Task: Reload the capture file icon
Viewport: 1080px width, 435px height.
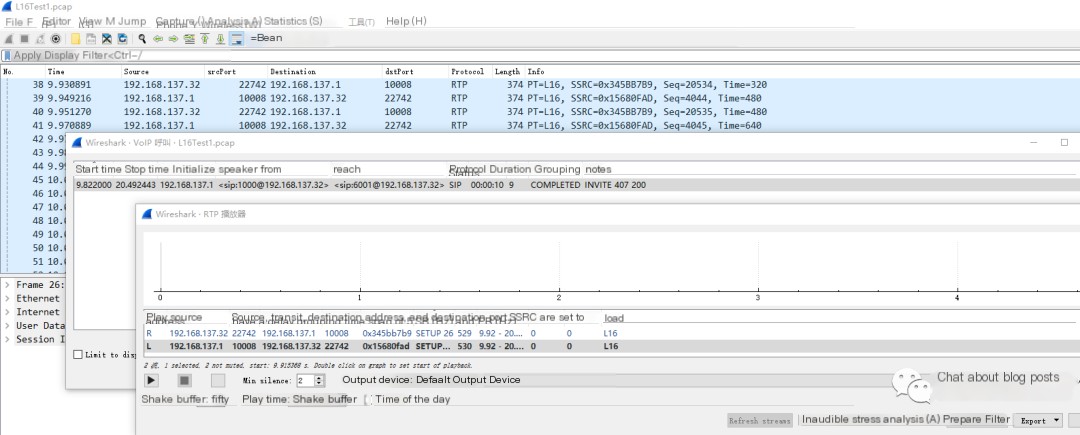Action: [123, 39]
